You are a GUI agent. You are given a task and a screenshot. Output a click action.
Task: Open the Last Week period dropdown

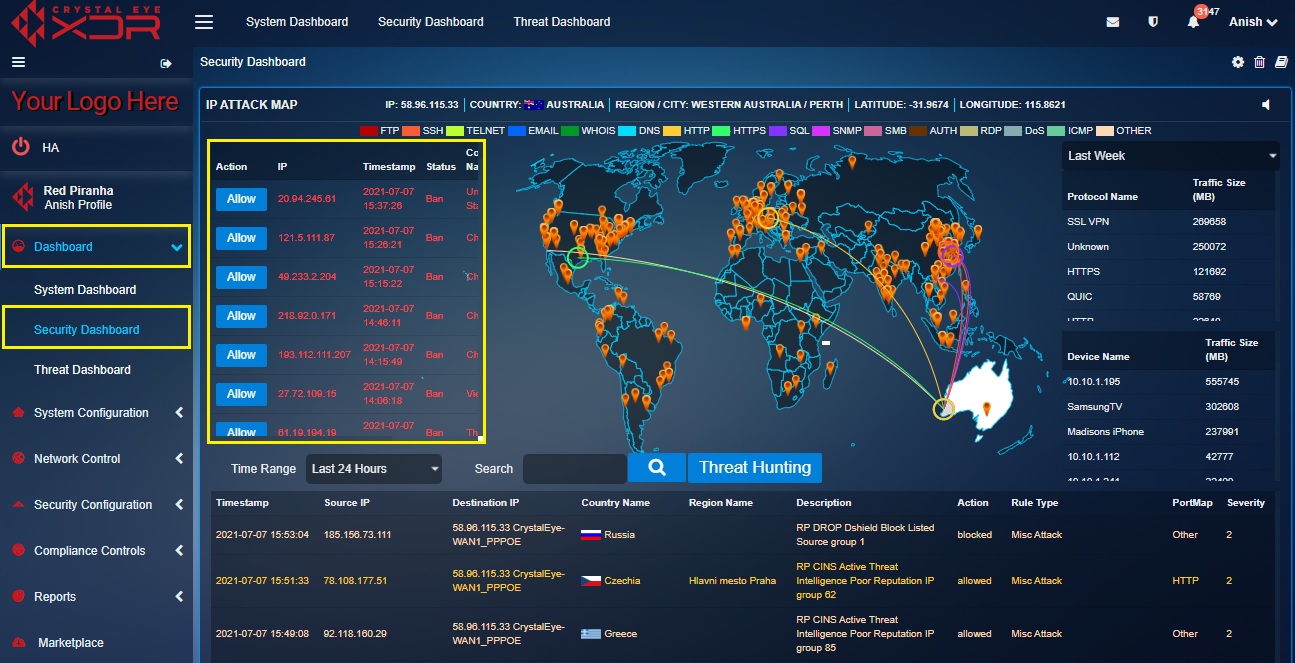coord(1170,156)
